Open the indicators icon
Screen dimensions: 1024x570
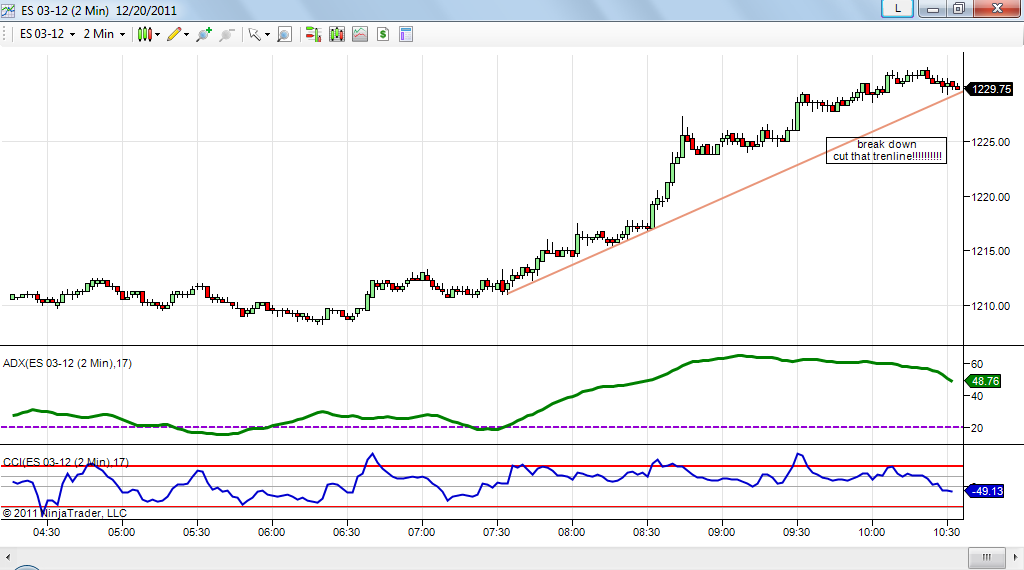(360, 35)
